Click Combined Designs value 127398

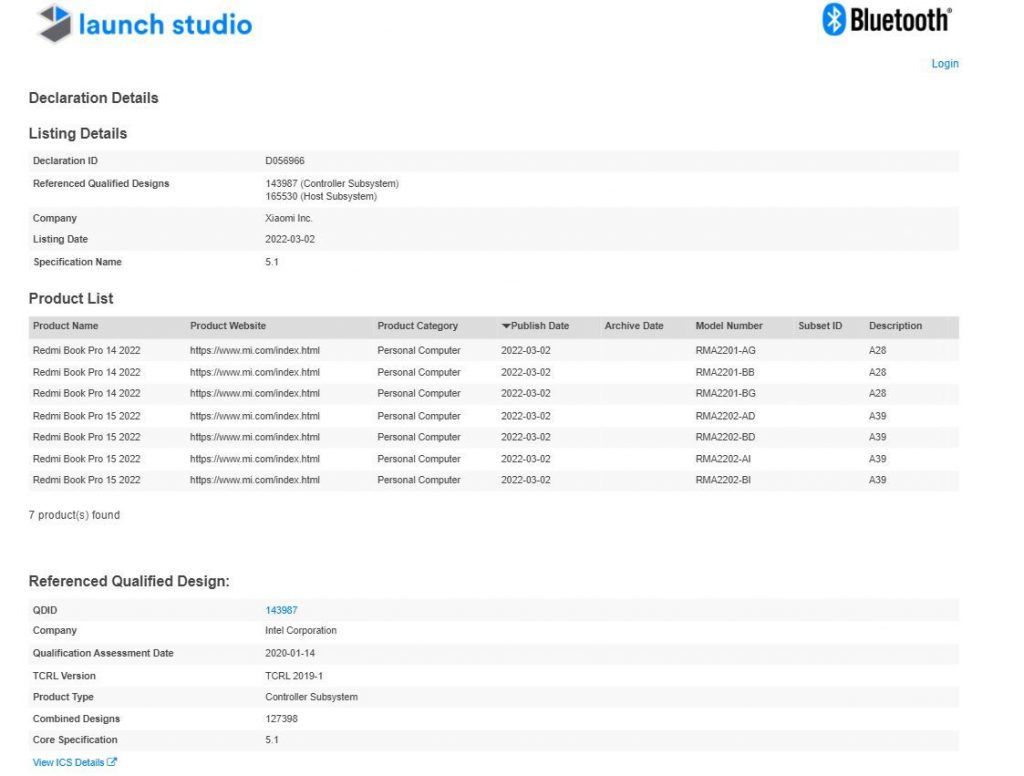click(x=281, y=719)
